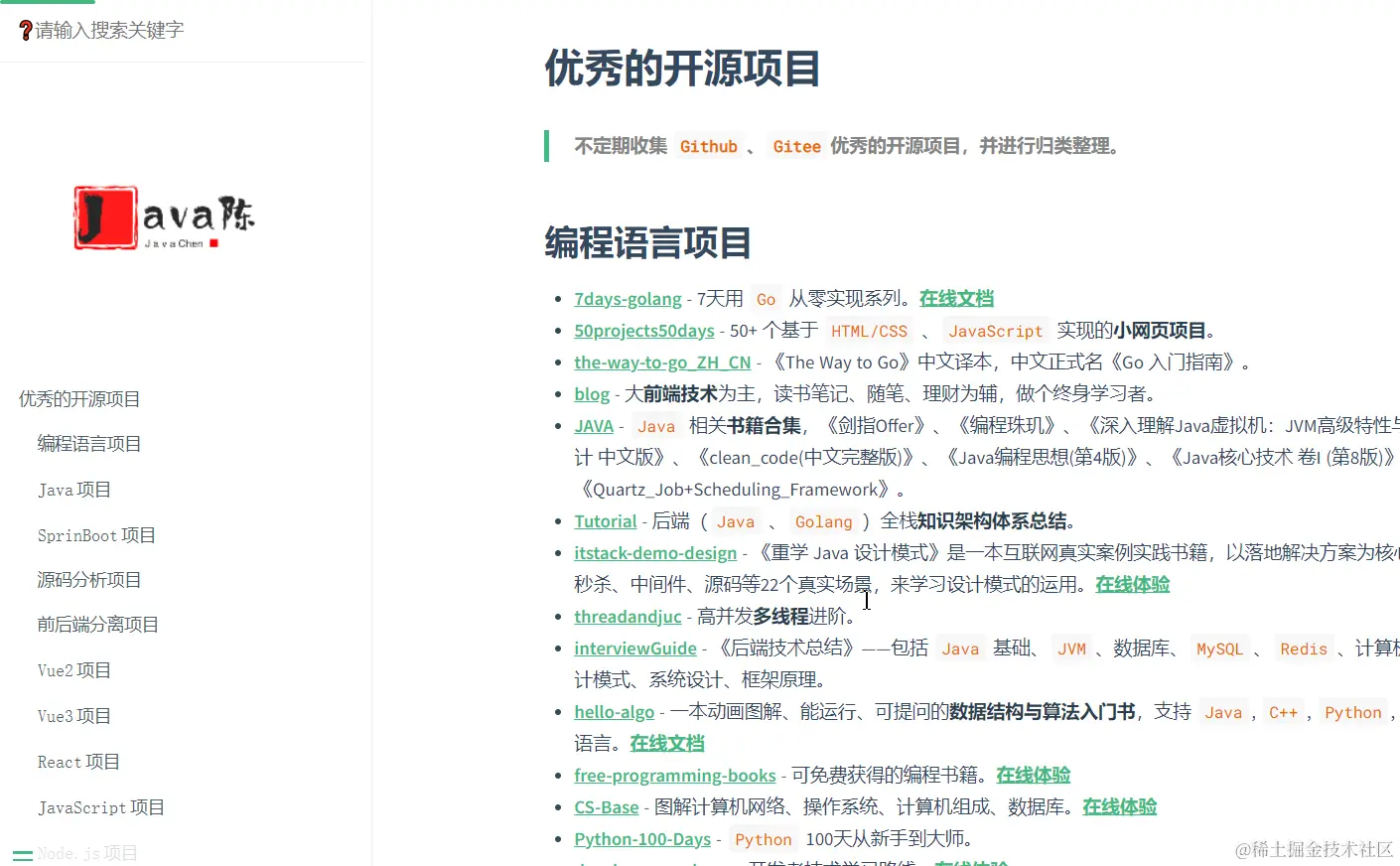The image size is (1400, 866).
Task: Click the MySQL code tag
Action: click(1220, 649)
